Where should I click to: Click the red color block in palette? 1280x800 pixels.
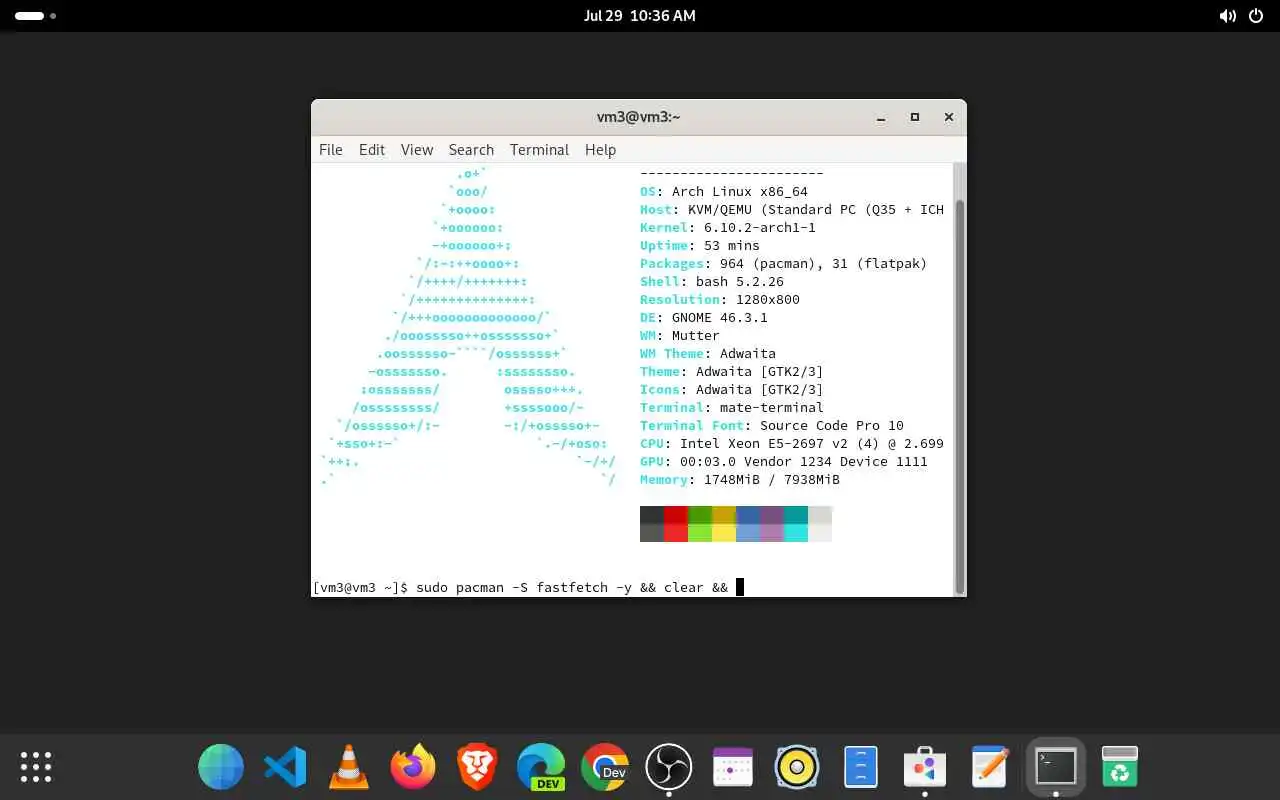(676, 515)
